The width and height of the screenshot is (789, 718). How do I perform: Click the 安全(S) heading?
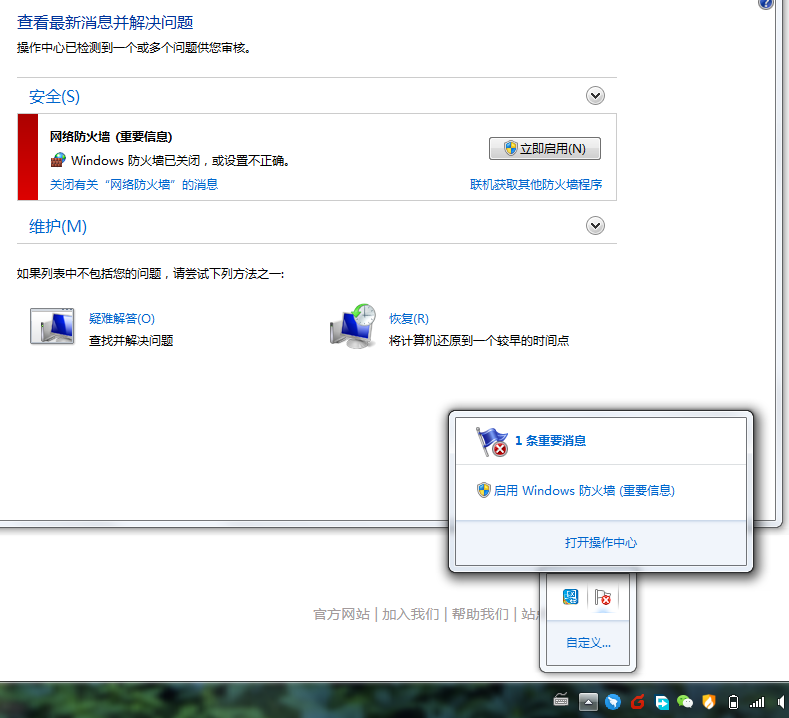54,96
